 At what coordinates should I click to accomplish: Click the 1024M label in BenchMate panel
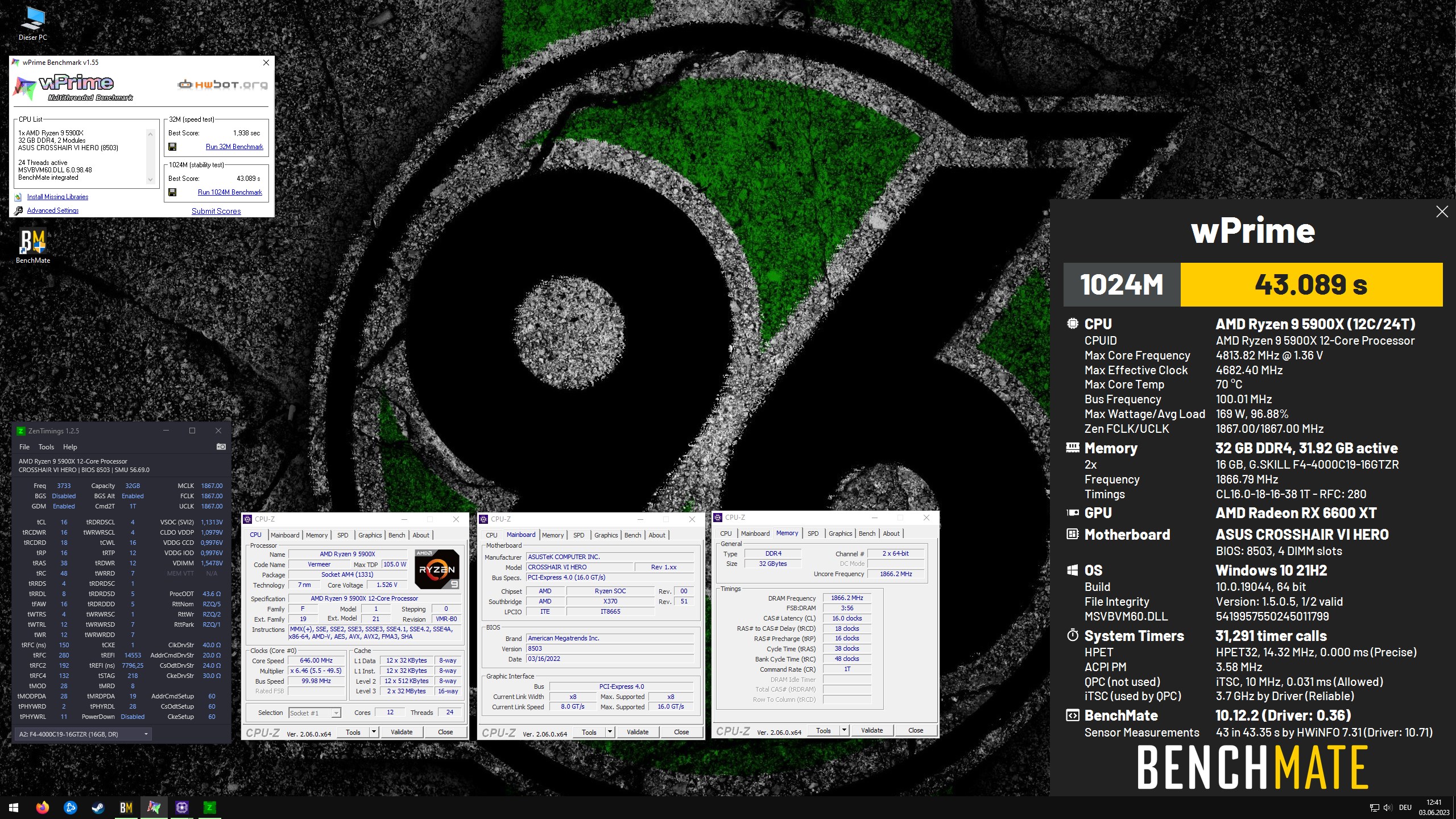(1122, 284)
